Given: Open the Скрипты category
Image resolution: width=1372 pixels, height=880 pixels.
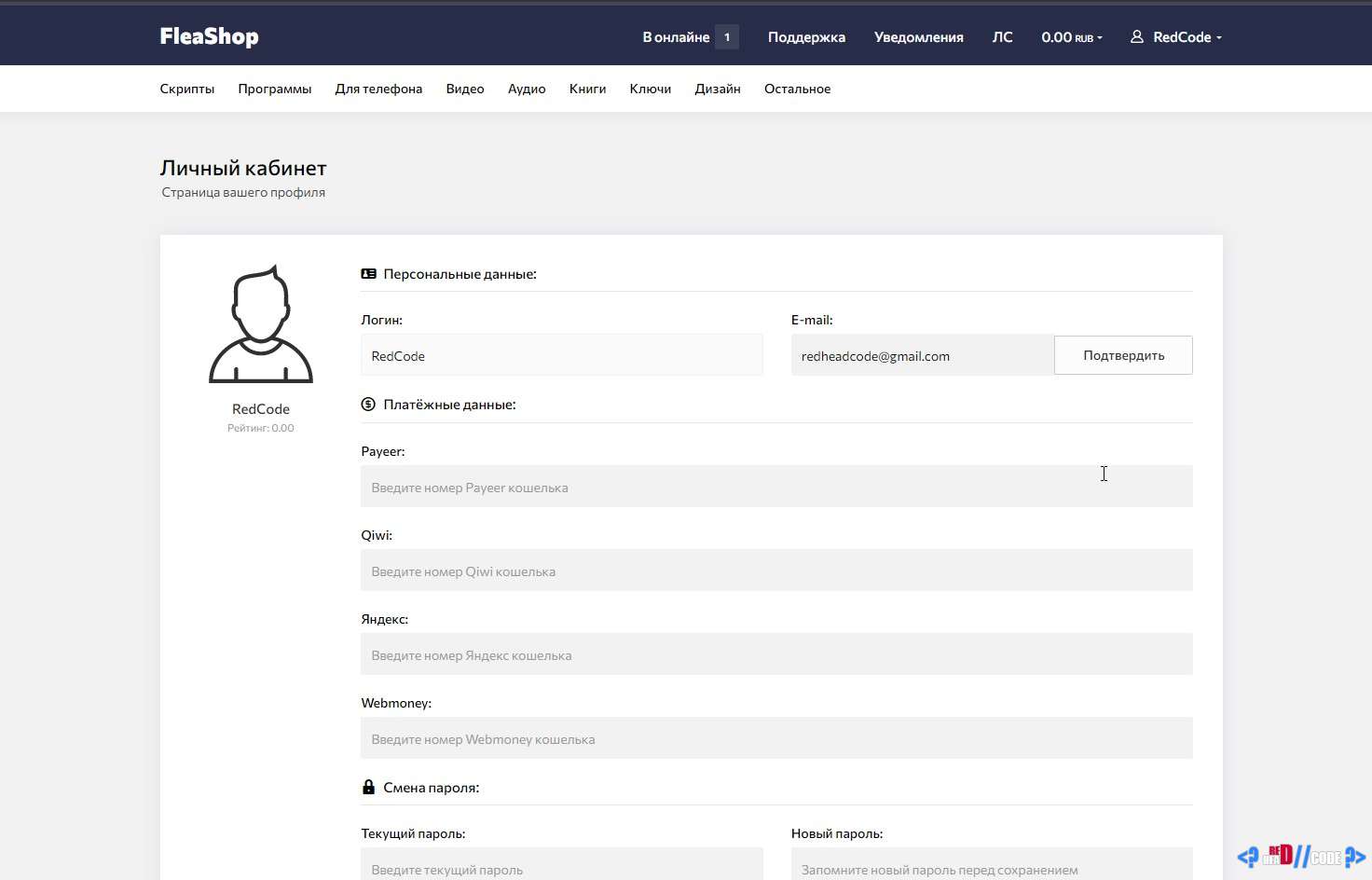Looking at the screenshot, I should (187, 89).
